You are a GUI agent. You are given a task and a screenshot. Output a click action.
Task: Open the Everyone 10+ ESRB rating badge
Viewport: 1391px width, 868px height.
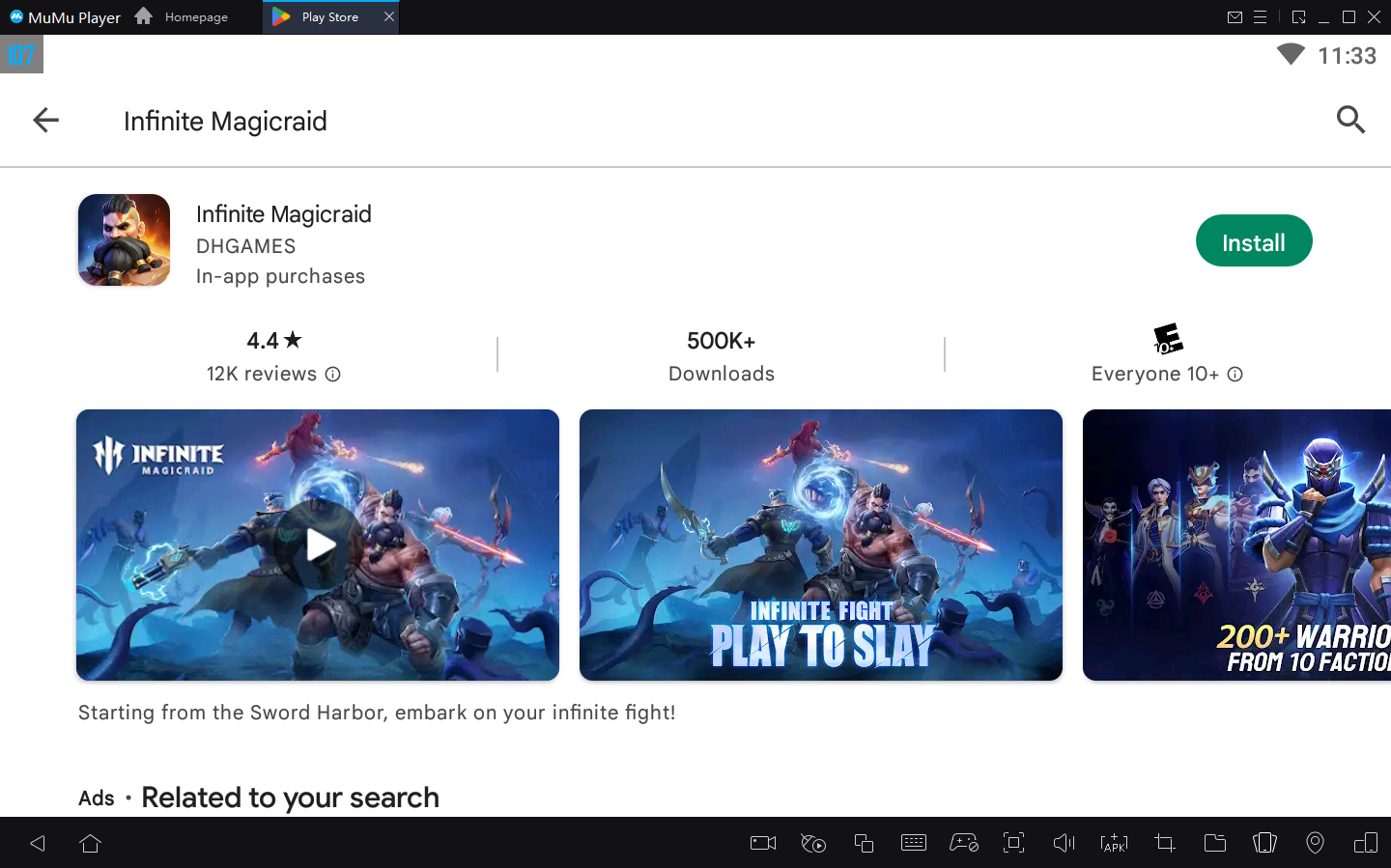(x=1168, y=340)
